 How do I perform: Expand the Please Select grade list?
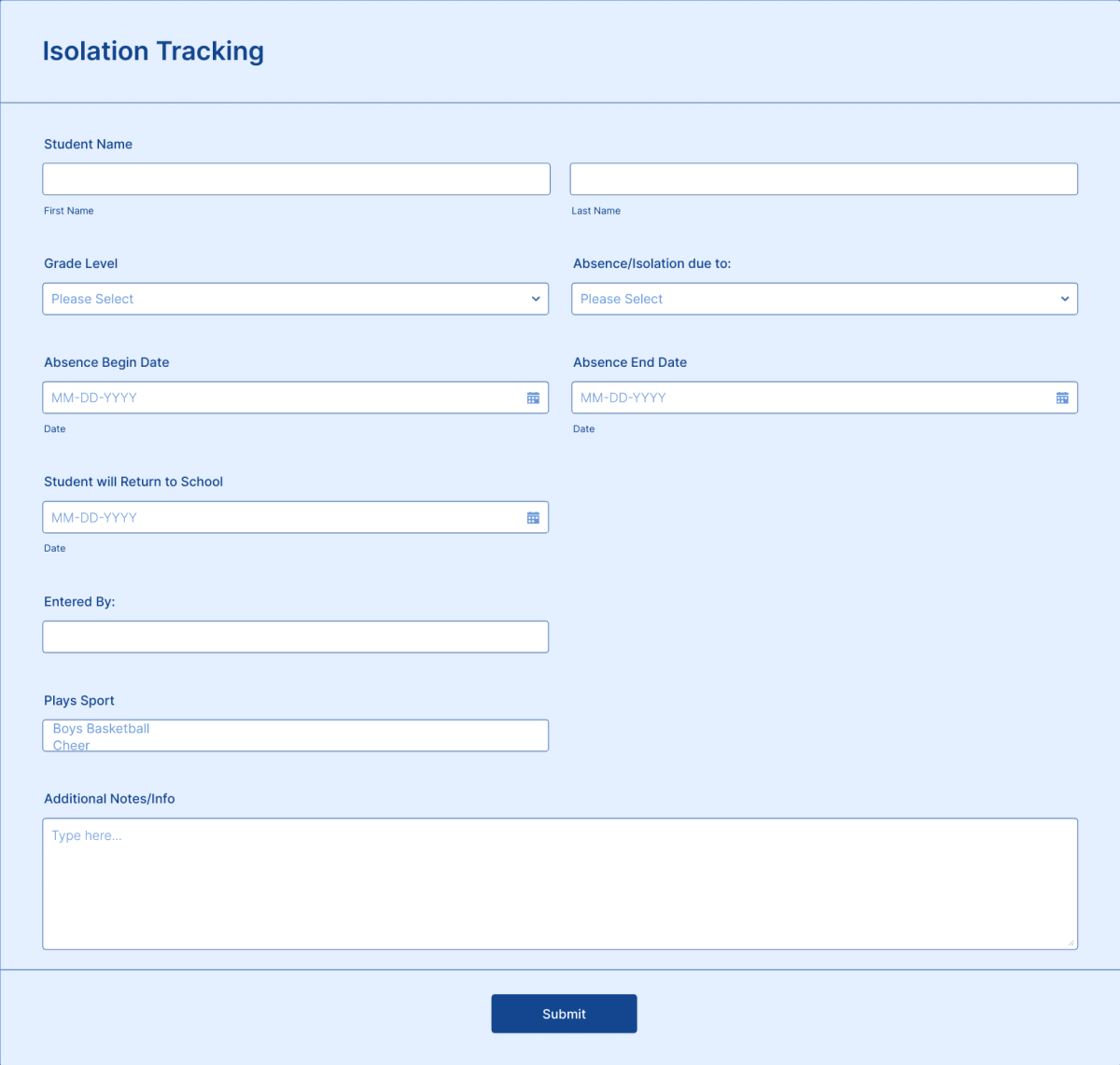click(x=296, y=299)
